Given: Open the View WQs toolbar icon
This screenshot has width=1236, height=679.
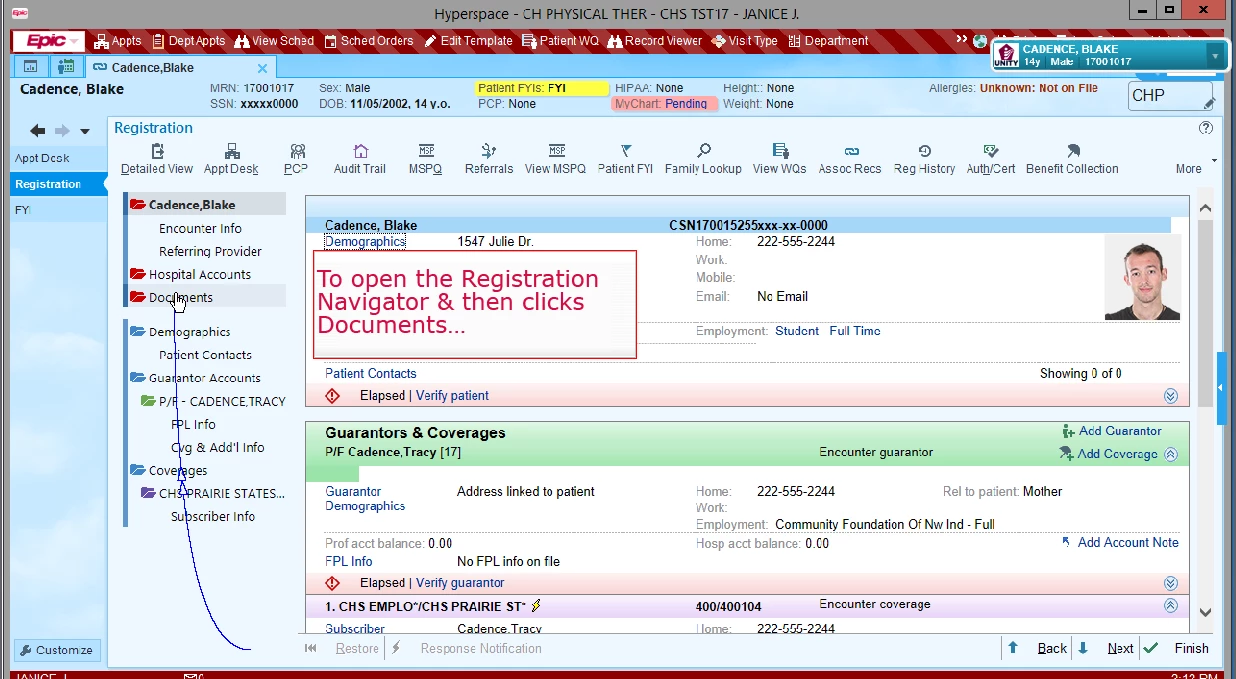Looking at the screenshot, I should (780, 159).
